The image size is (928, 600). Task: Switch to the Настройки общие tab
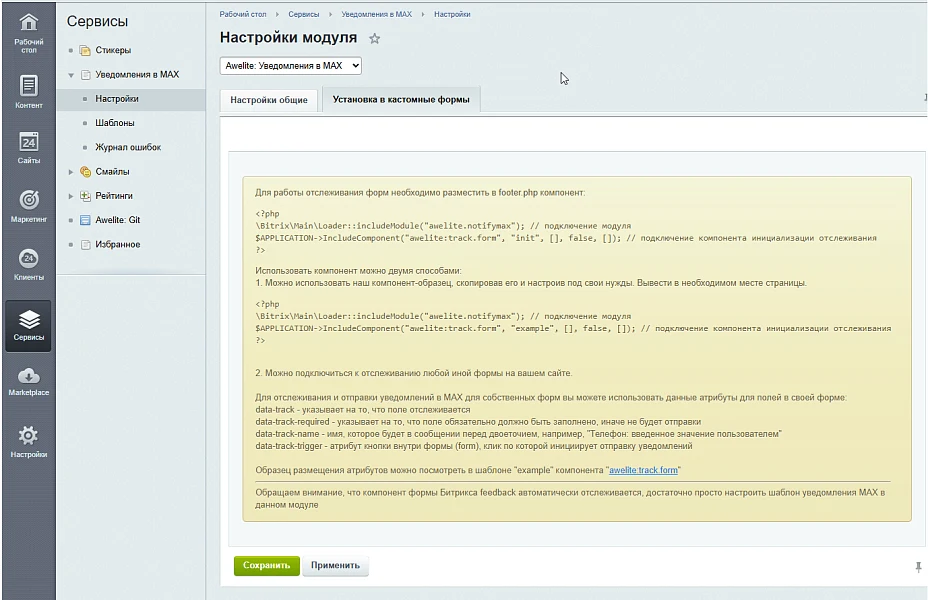point(269,100)
